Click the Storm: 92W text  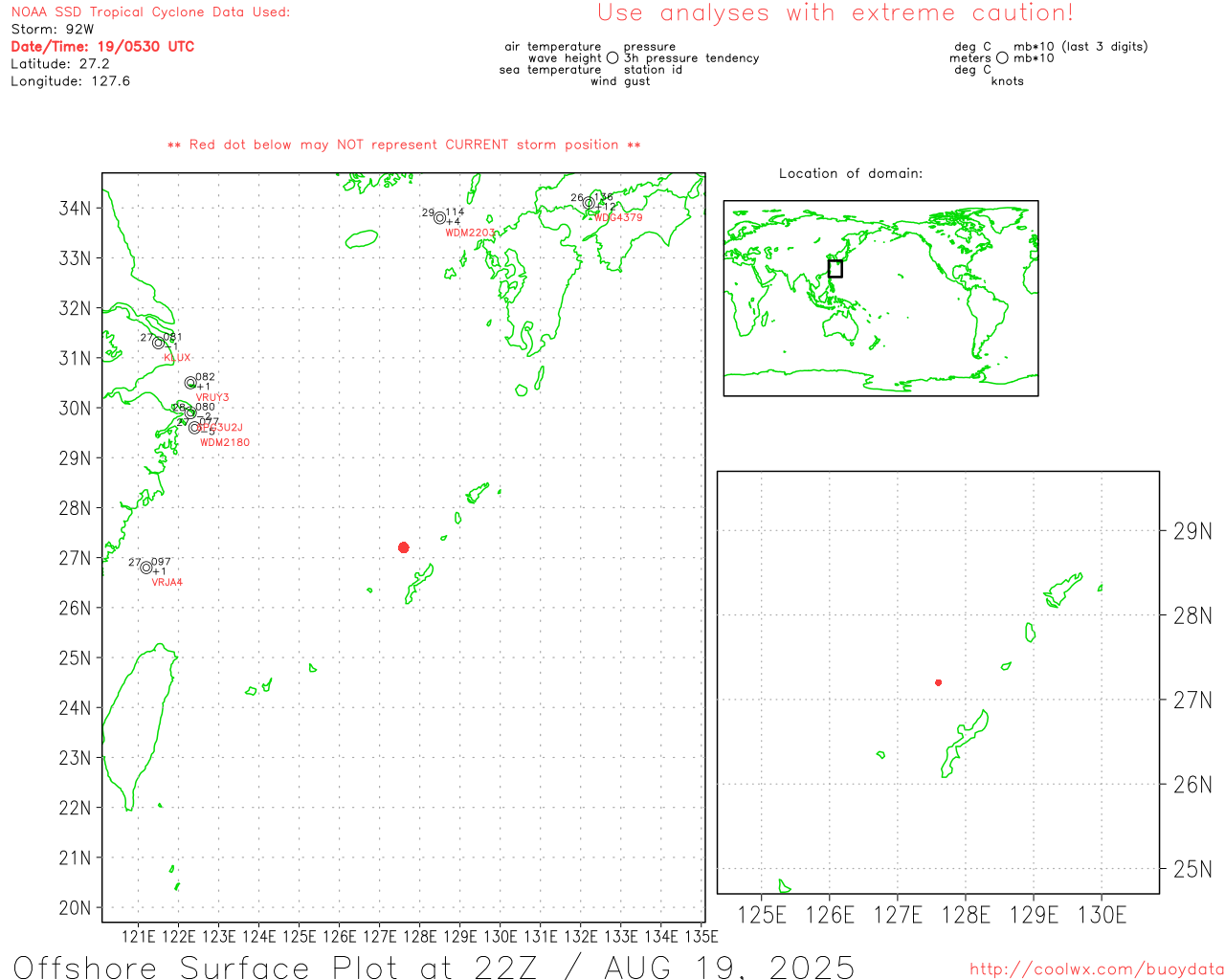pyautogui.click(x=53, y=30)
